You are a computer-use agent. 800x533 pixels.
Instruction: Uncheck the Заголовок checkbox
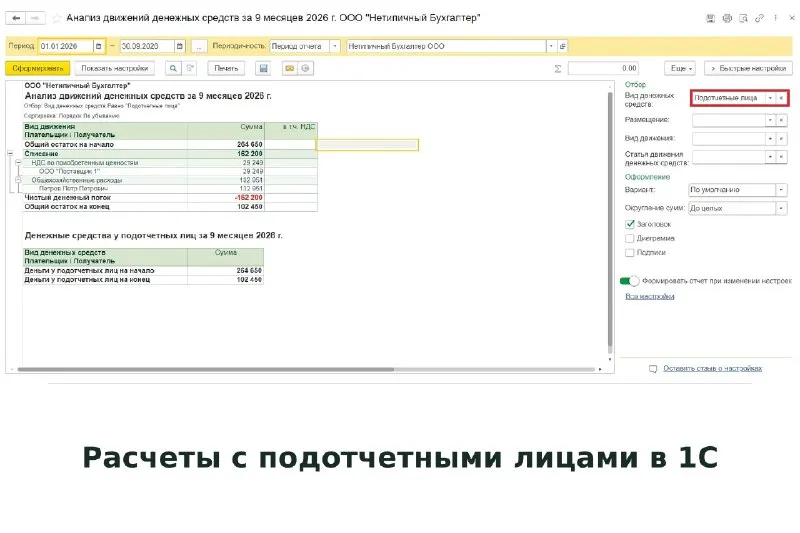point(630,224)
